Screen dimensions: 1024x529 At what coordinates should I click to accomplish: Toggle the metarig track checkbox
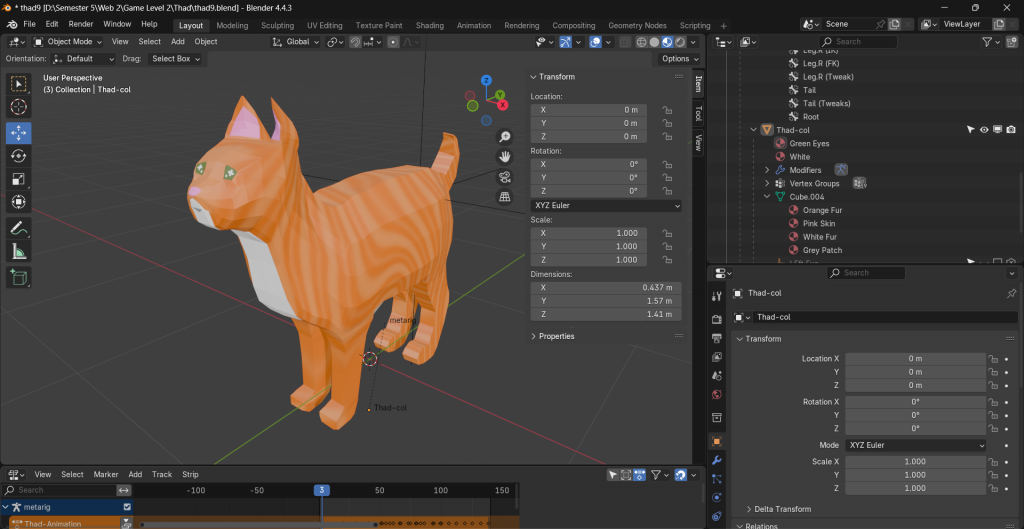[x=127, y=507]
